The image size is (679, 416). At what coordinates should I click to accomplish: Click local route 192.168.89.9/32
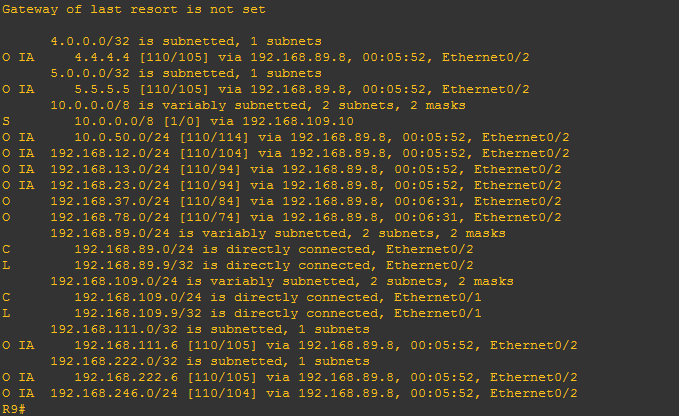[238, 265]
